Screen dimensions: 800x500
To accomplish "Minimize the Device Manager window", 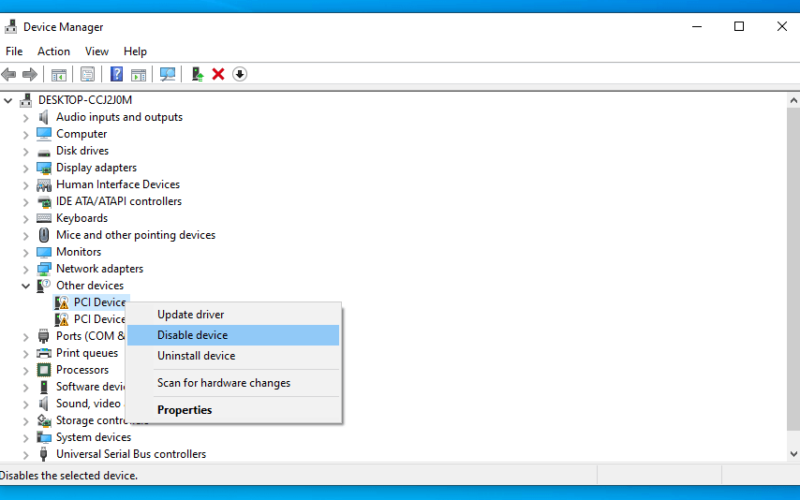I will (x=697, y=27).
